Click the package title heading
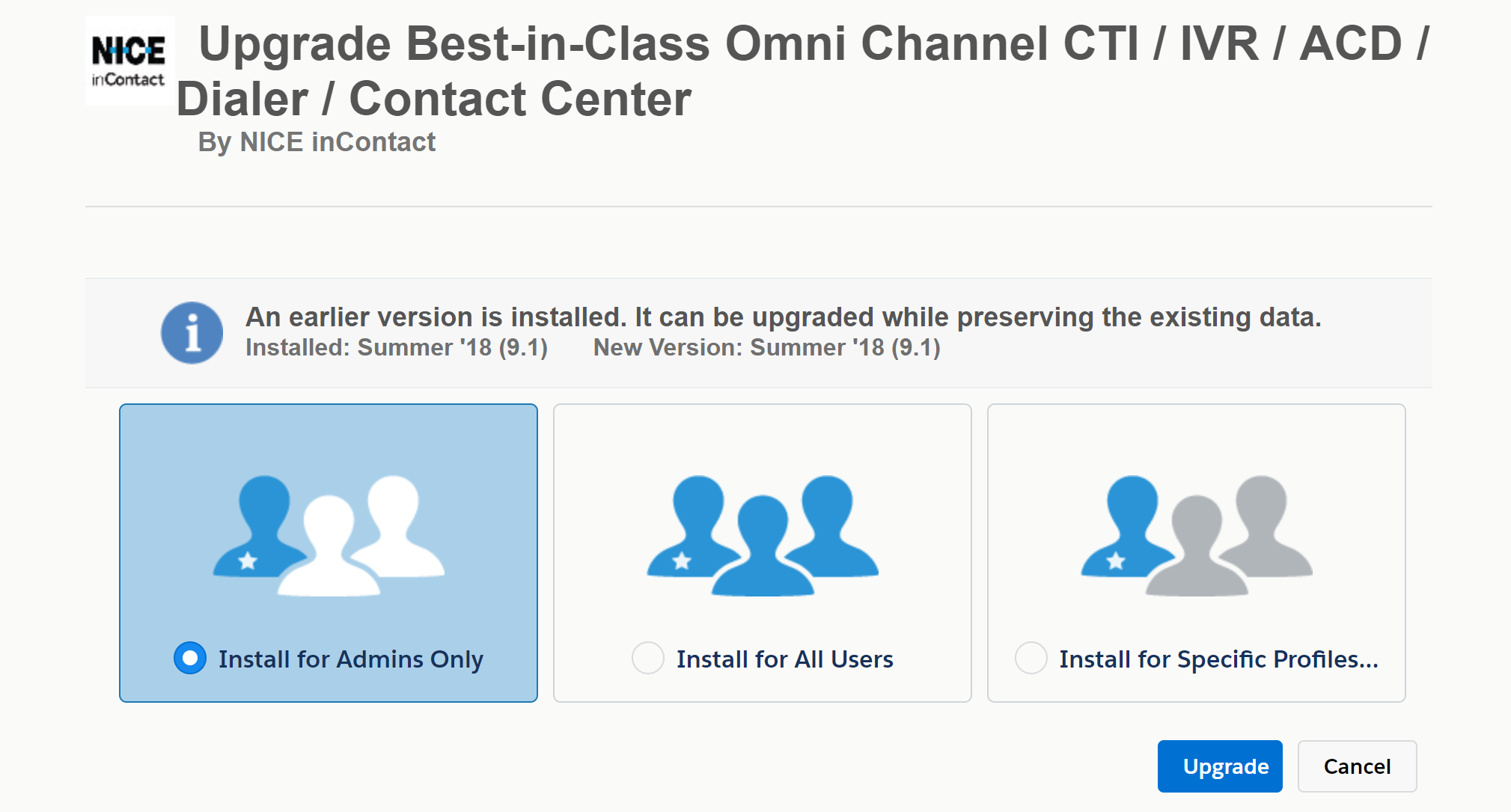The image size is (1511, 812). coord(803,71)
